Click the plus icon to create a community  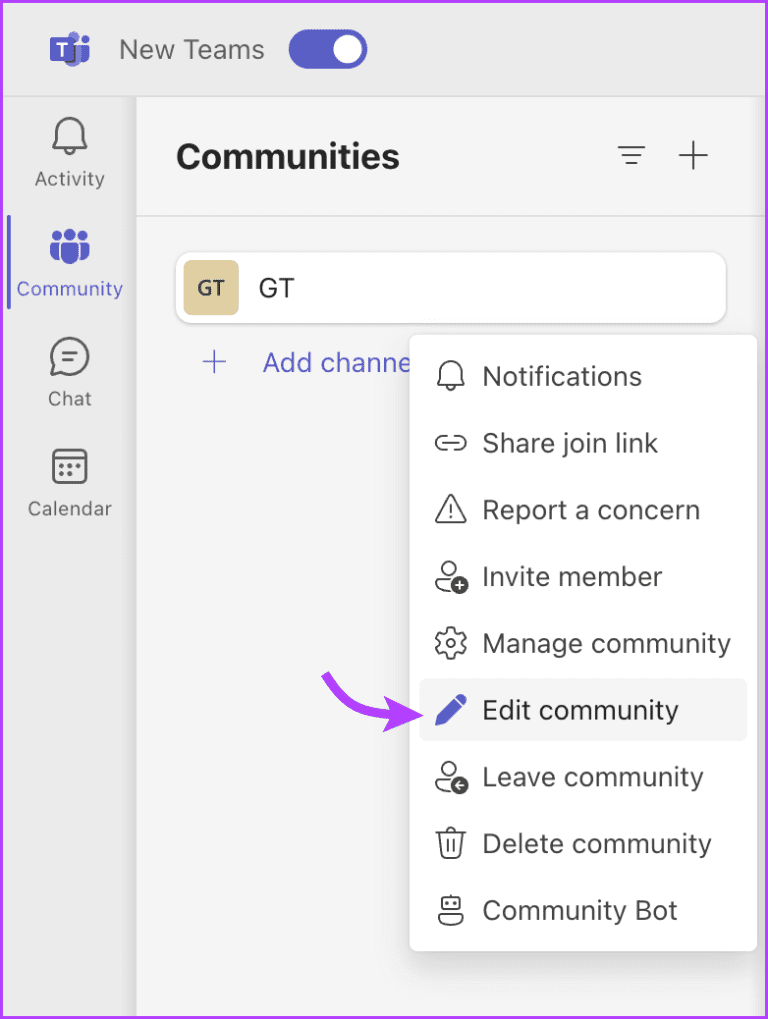694,156
